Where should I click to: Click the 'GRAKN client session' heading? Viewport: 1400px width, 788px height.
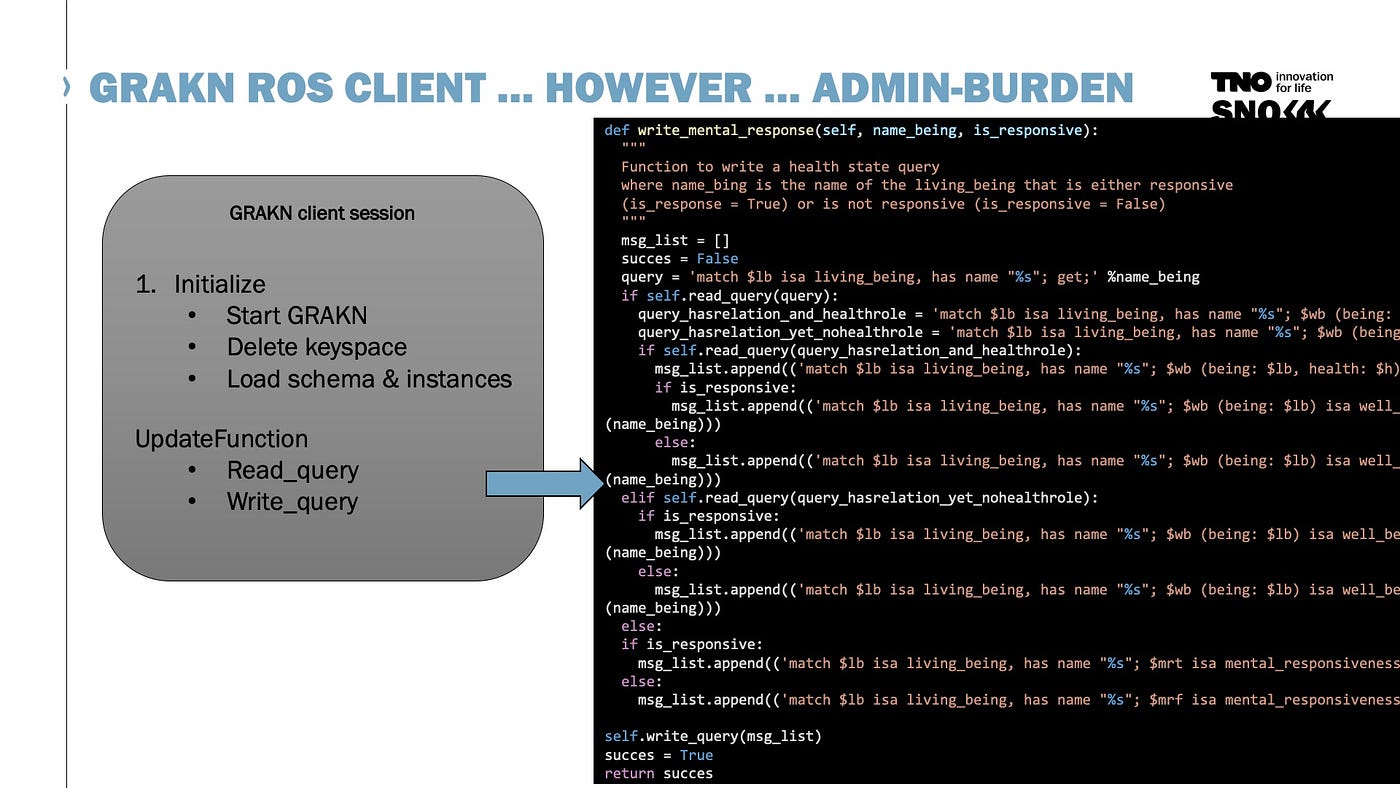[322, 213]
